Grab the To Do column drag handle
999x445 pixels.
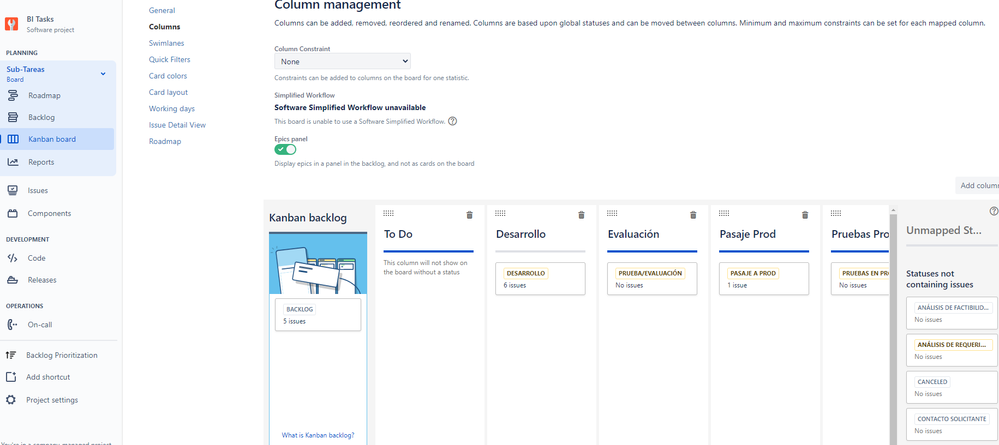tap(389, 213)
